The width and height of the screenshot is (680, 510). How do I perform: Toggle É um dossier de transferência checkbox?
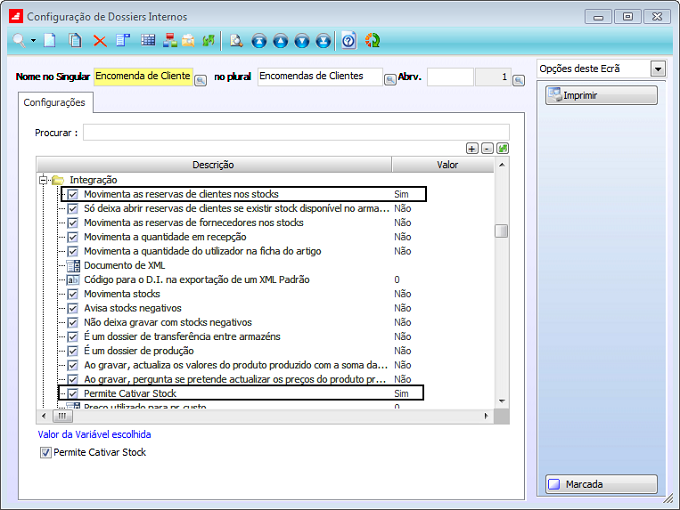coord(73,337)
